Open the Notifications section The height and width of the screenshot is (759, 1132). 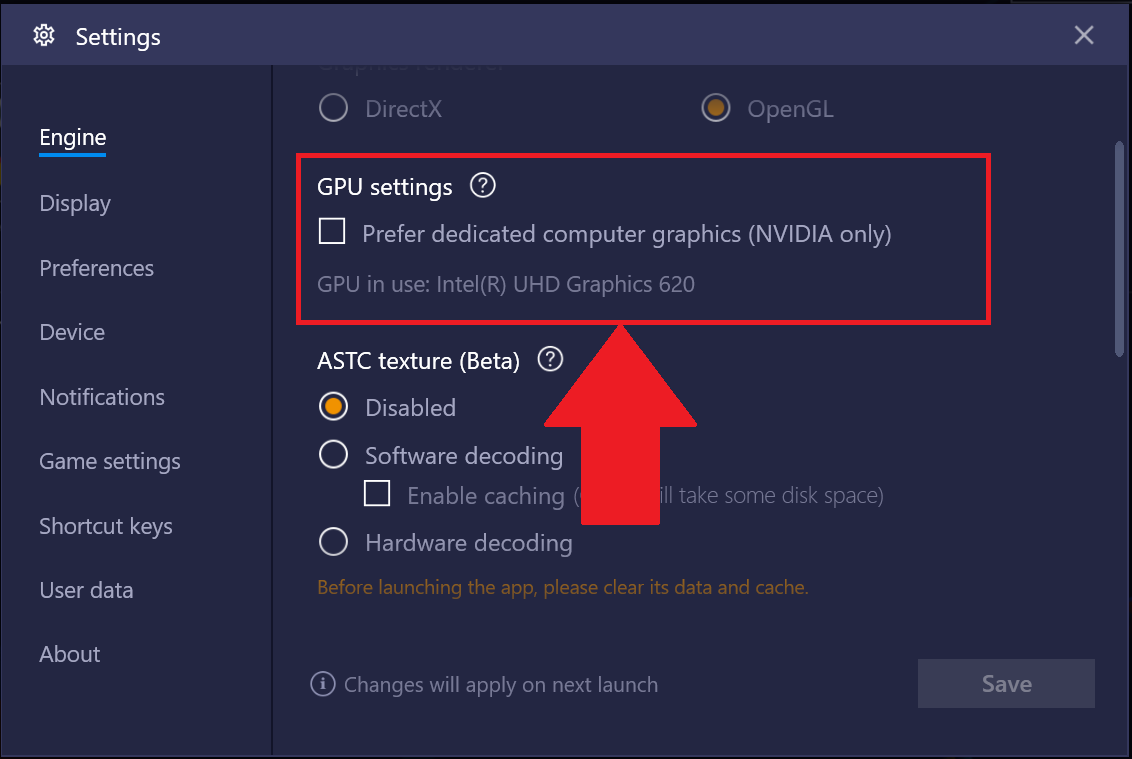[x=102, y=397]
